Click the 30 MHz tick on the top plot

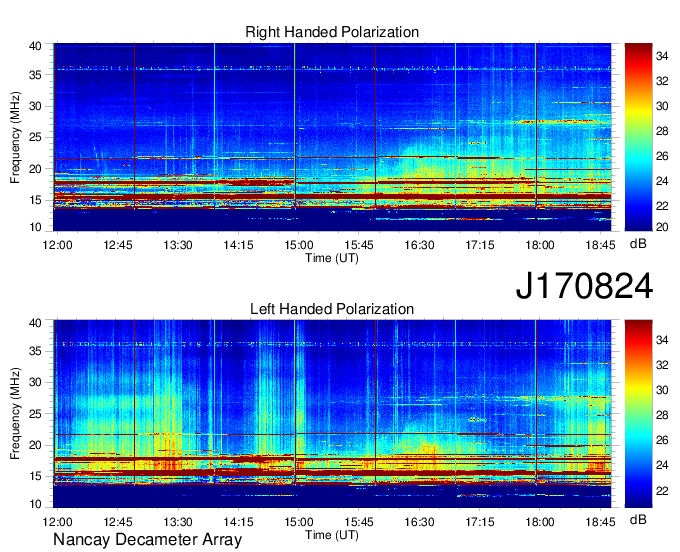[x=35, y=106]
